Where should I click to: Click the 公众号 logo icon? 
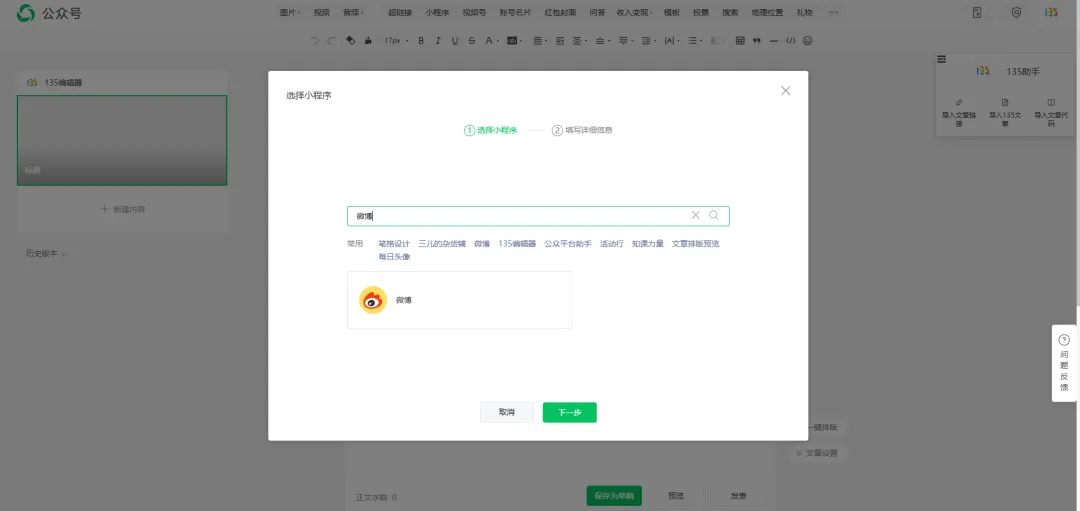(26, 12)
